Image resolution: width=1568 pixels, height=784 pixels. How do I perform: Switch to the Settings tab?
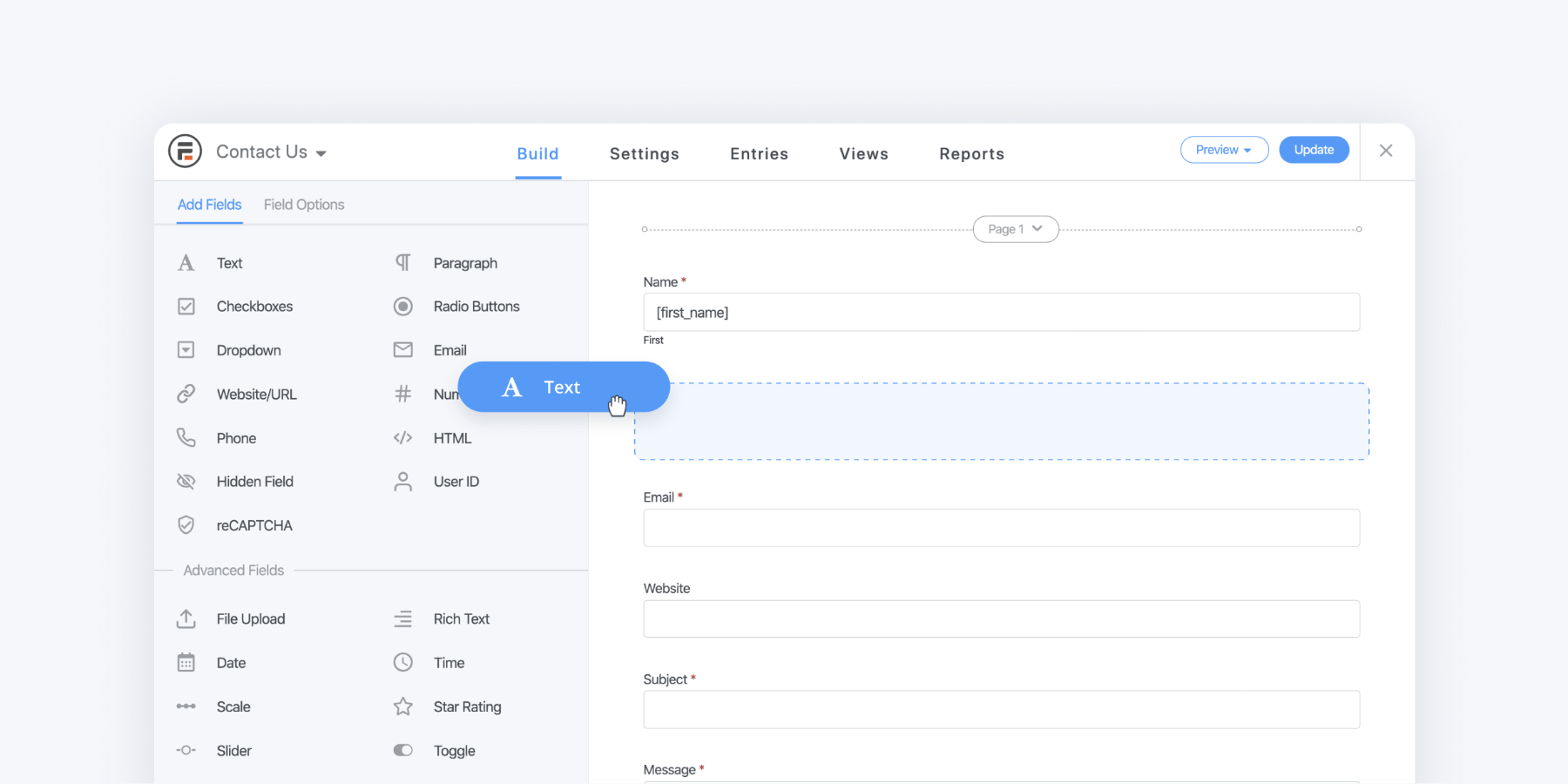tap(644, 154)
